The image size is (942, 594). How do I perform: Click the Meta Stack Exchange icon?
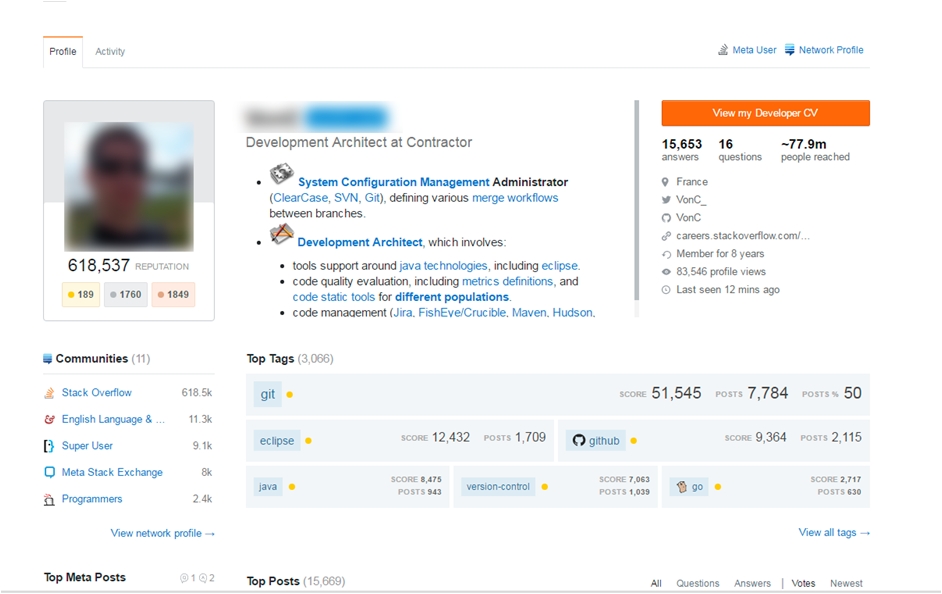tap(49, 473)
